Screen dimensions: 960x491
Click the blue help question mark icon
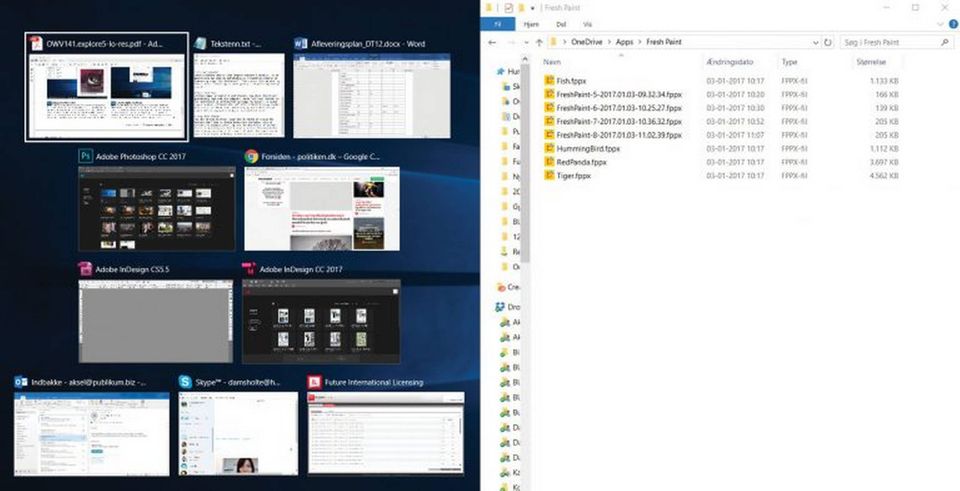pos(951,22)
